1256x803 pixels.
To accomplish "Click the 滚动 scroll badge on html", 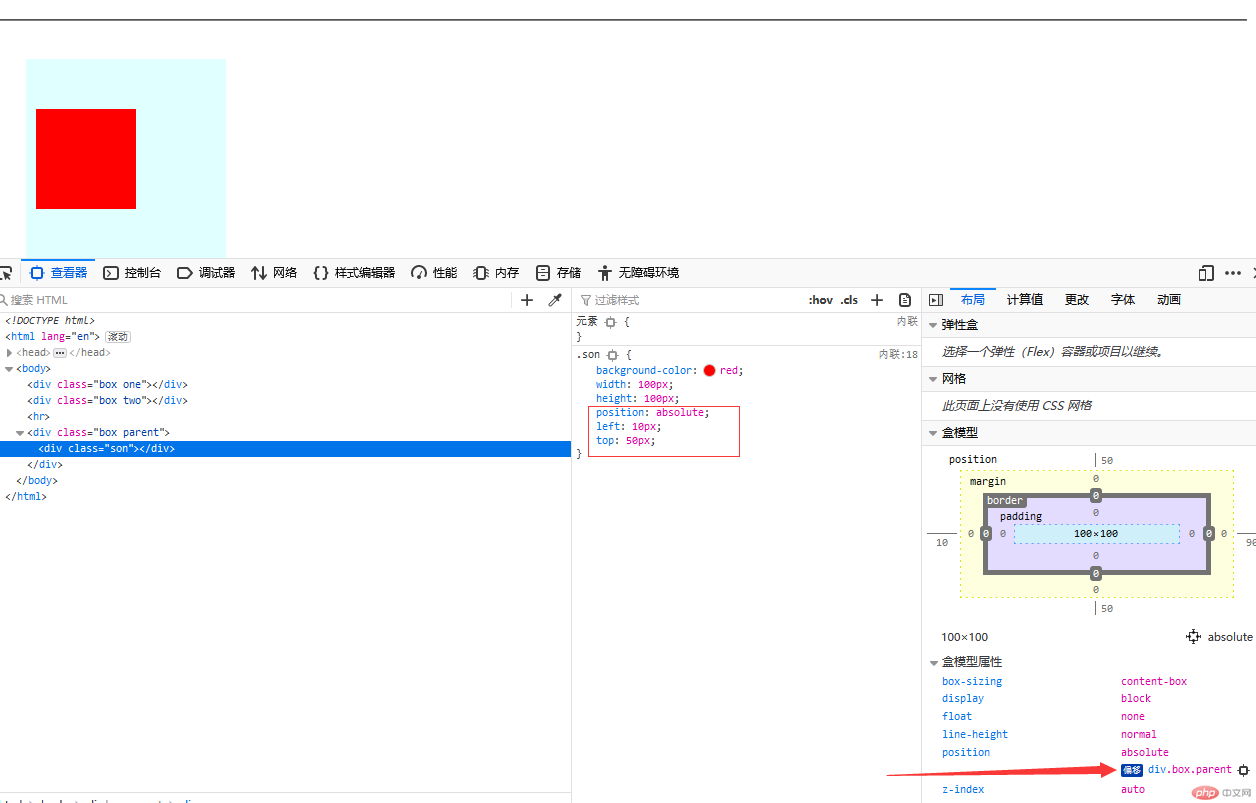I will [118, 337].
